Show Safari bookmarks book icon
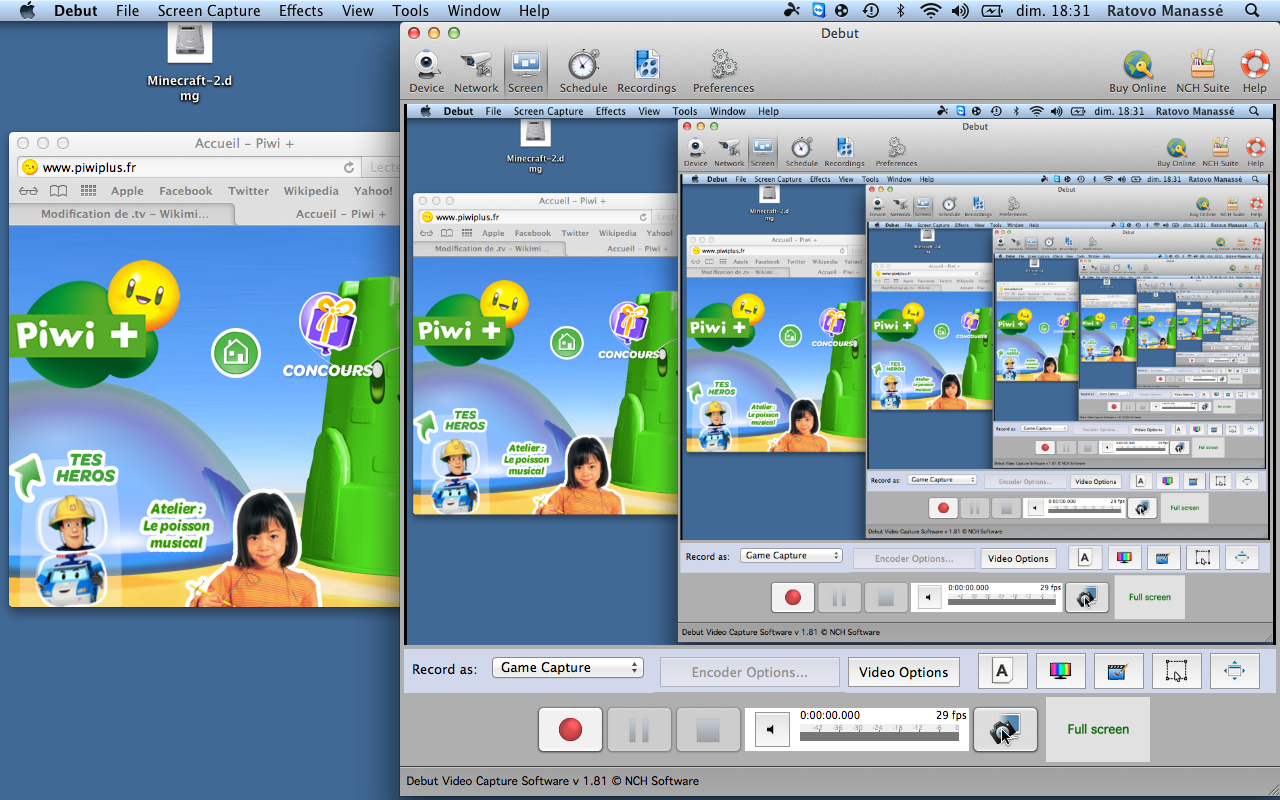Viewport: 1280px width, 800px height. coord(59,191)
